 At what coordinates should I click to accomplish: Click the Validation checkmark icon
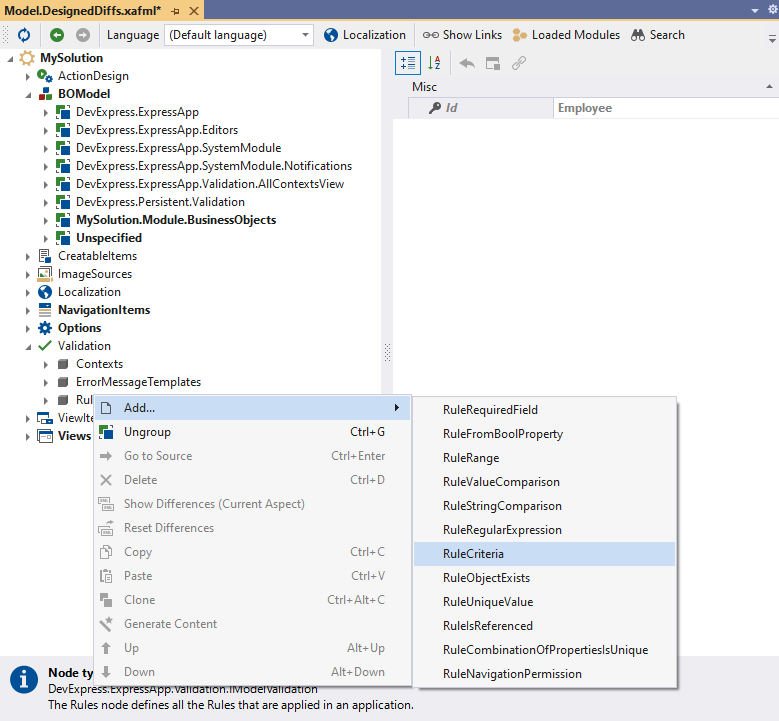[45, 346]
